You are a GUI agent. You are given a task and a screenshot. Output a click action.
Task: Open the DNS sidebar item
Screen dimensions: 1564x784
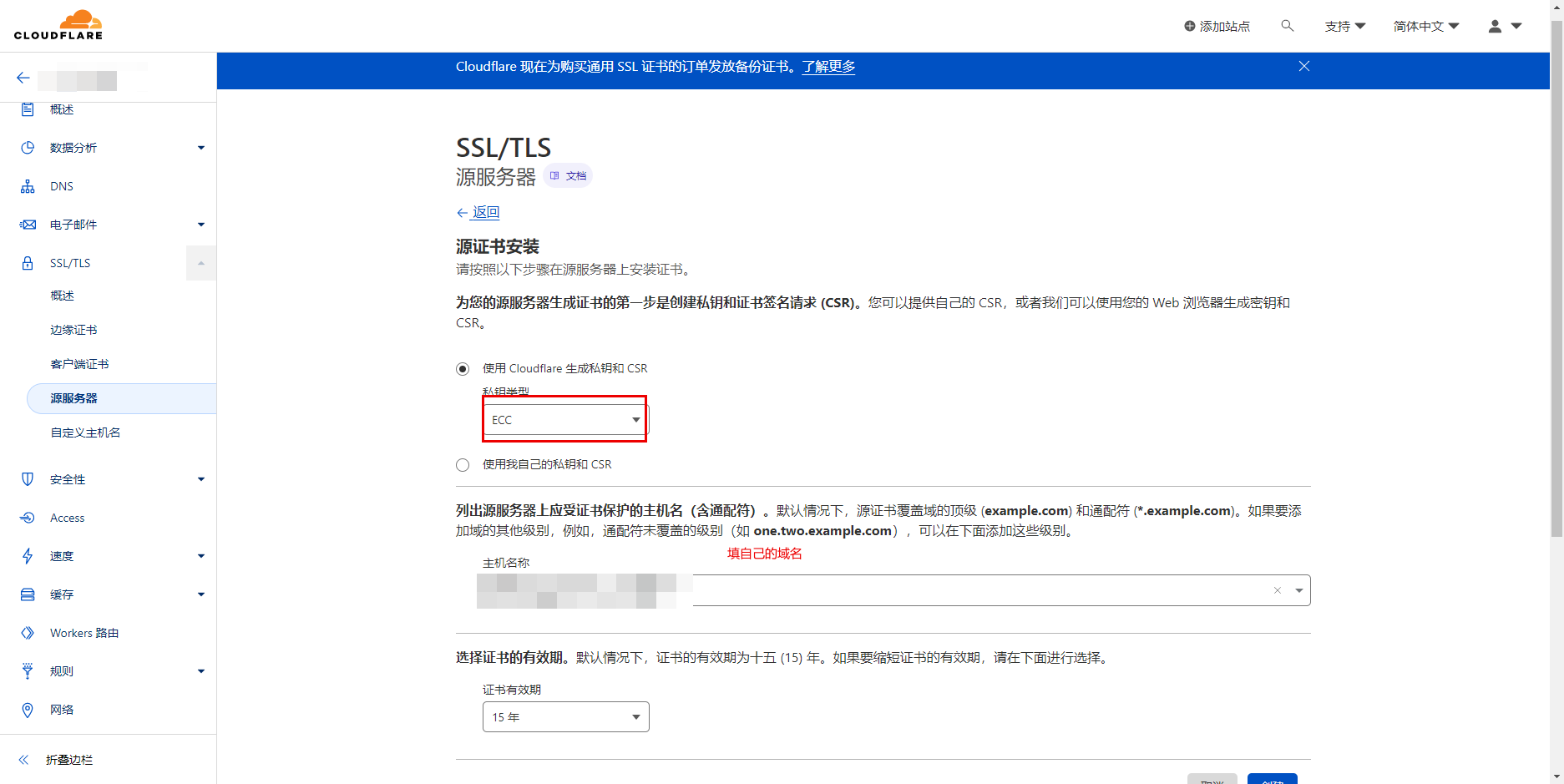pyautogui.click(x=62, y=186)
